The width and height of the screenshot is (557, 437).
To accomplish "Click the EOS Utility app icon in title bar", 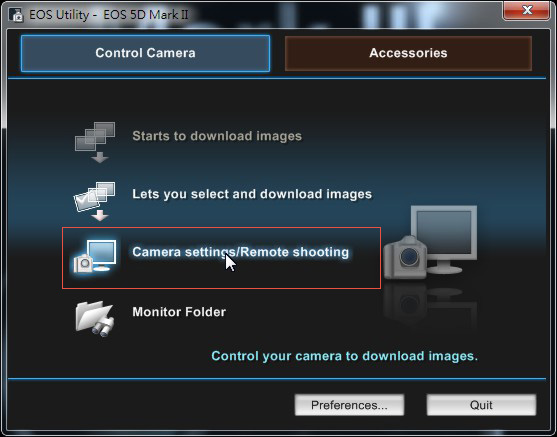I will pos(16,15).
